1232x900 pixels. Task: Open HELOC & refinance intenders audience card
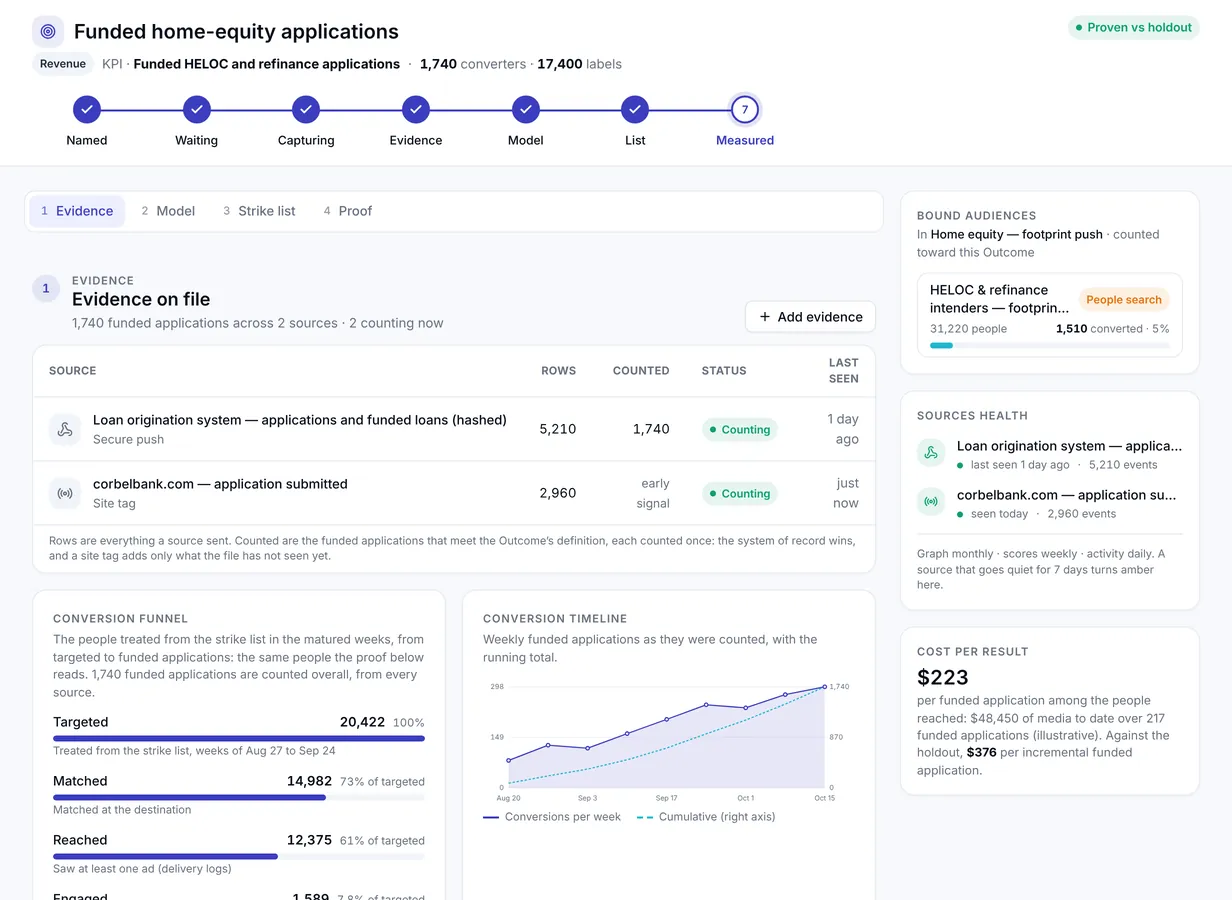point(1050,315)
